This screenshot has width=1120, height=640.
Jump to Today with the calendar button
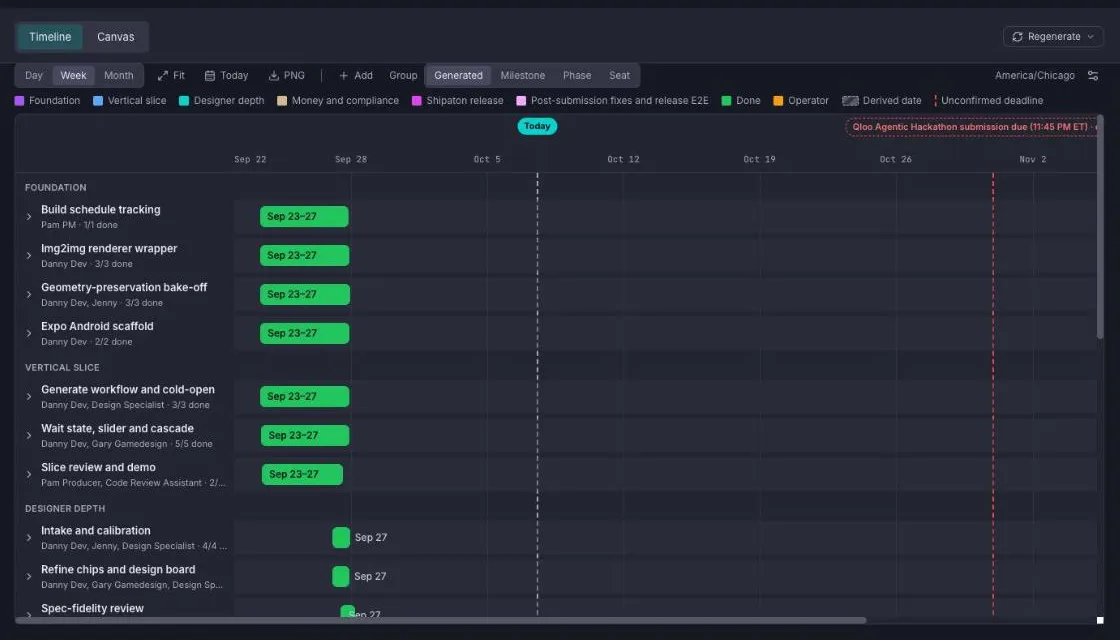click(226, 75)
